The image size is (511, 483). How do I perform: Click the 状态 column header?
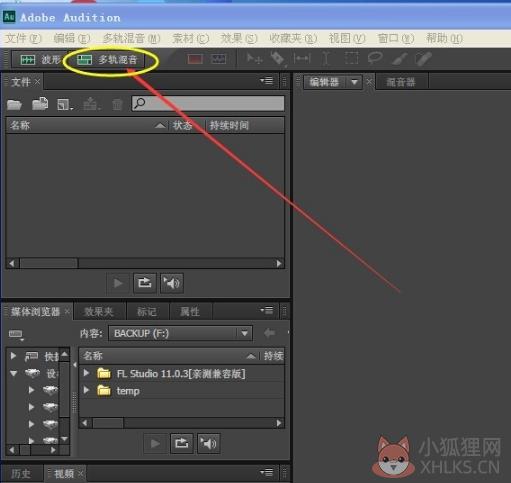pyautogui.click(x=187, y=125)
